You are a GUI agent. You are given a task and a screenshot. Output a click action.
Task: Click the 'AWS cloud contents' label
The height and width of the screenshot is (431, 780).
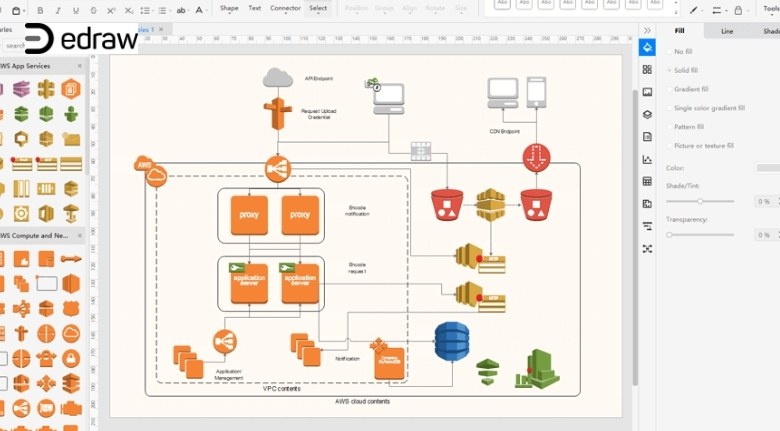(362, 401)
